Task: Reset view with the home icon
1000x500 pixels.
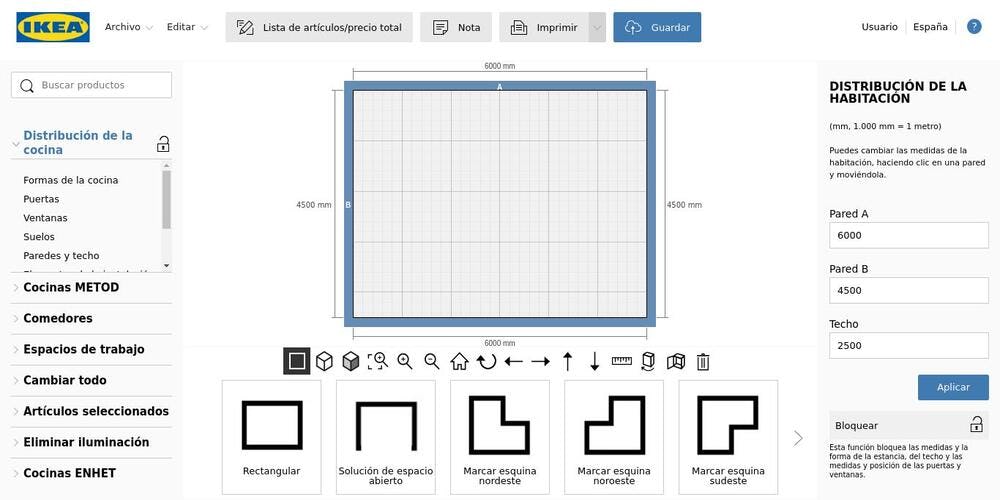Action: [459, 361]
